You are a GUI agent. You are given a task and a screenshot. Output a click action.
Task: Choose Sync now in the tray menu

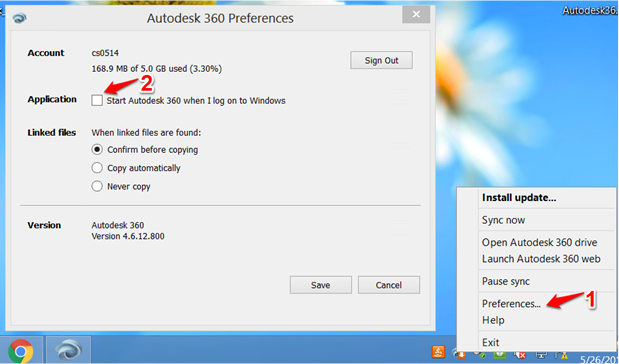click(x=503, y=220)
